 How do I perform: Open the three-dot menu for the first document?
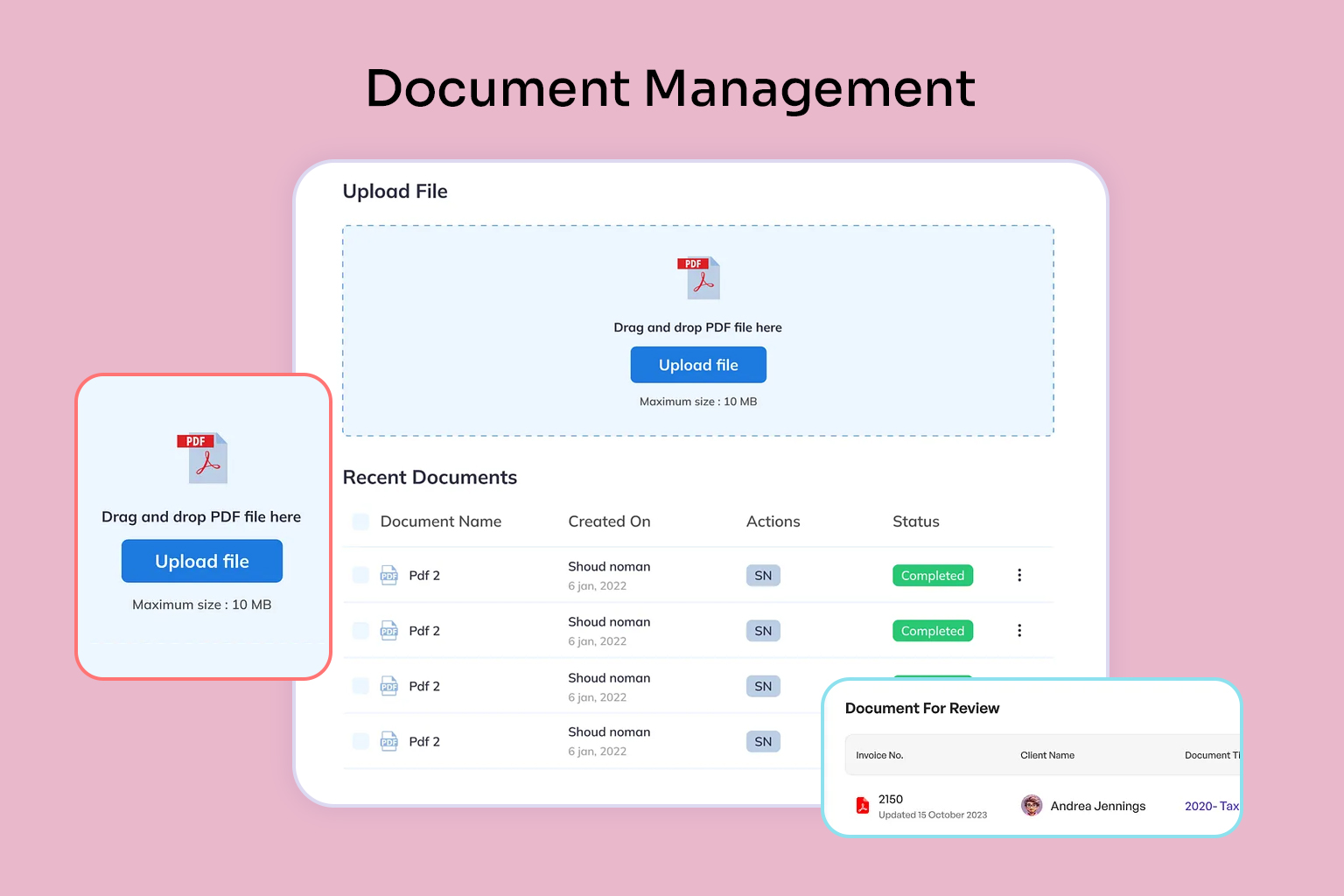pyautogui.click(x=1019, y=575)
